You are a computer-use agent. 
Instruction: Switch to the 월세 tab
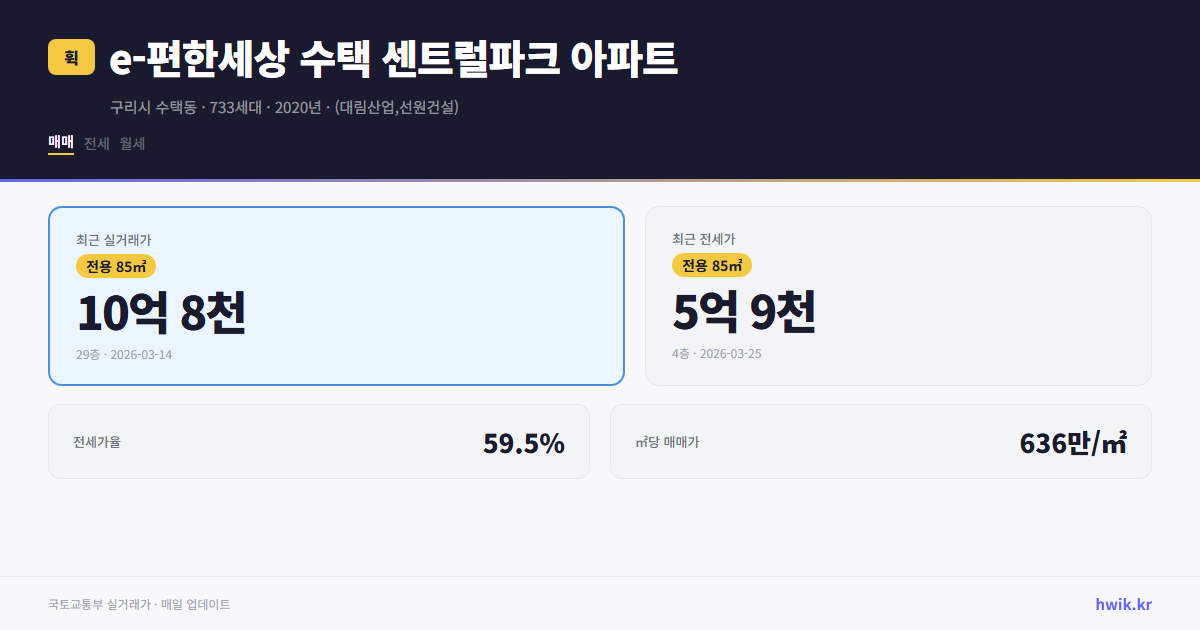pos(131,144)
